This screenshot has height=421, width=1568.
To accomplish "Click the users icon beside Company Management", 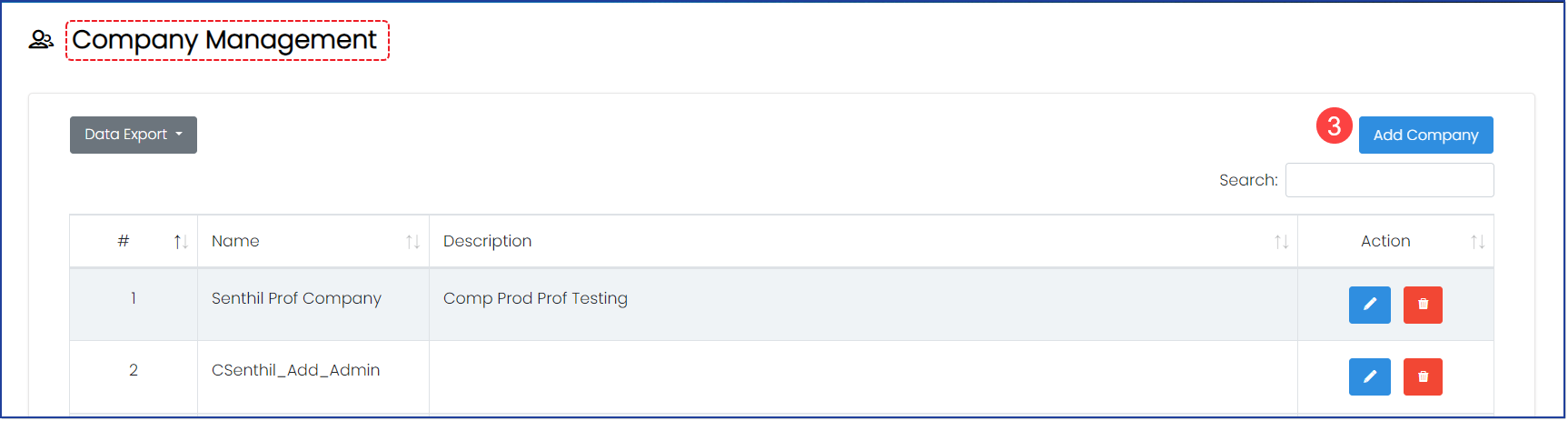I will (41, 40).
